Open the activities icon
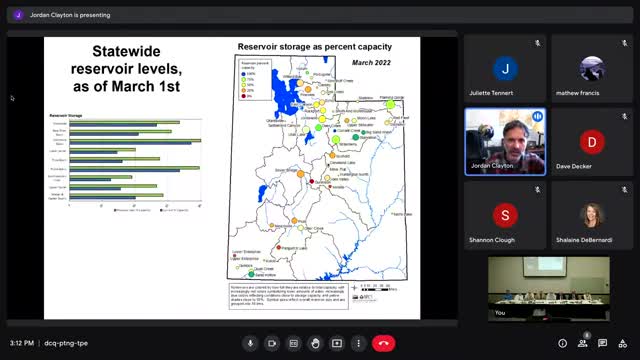640x360 pixels. (622, 343)
